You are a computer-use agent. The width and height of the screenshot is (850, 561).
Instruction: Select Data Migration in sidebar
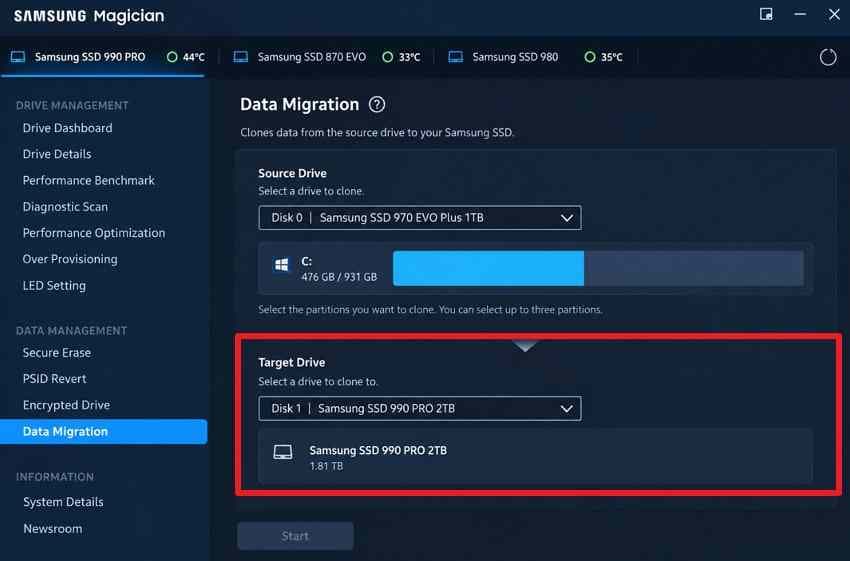pos(103,431)
